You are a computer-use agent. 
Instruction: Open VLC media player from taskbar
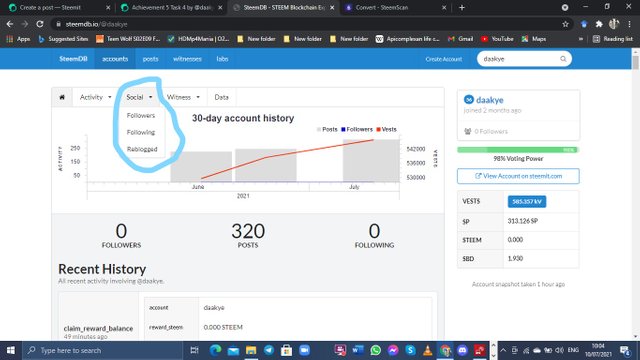(427, 350)
